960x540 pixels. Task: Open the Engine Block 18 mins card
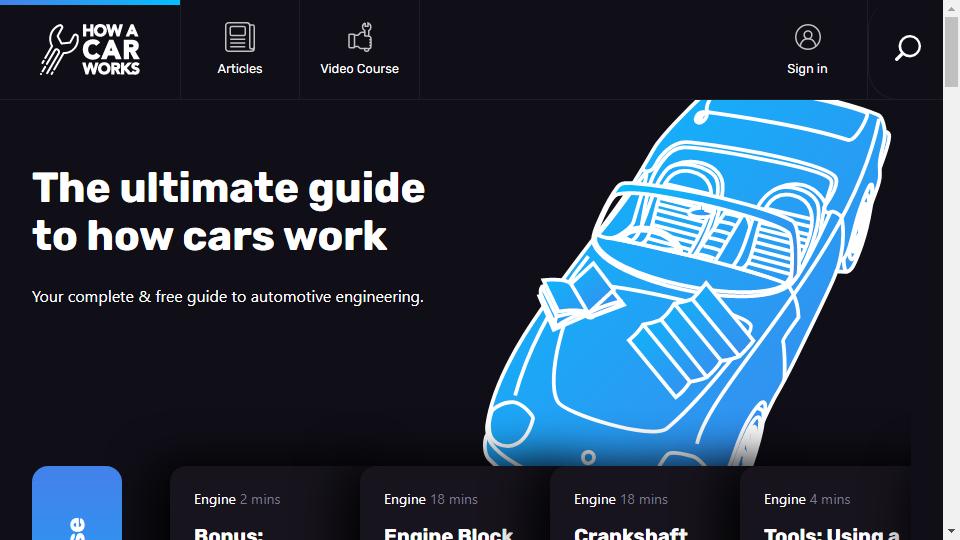[454, 503]
